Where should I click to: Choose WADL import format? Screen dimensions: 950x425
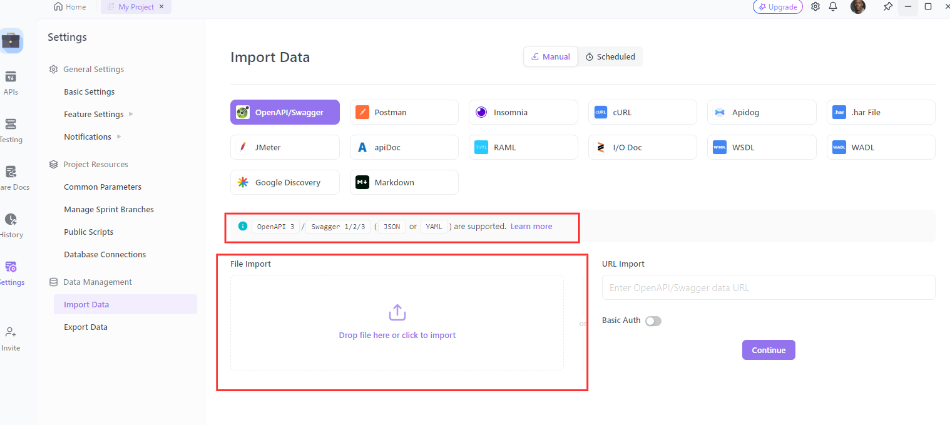881,147
